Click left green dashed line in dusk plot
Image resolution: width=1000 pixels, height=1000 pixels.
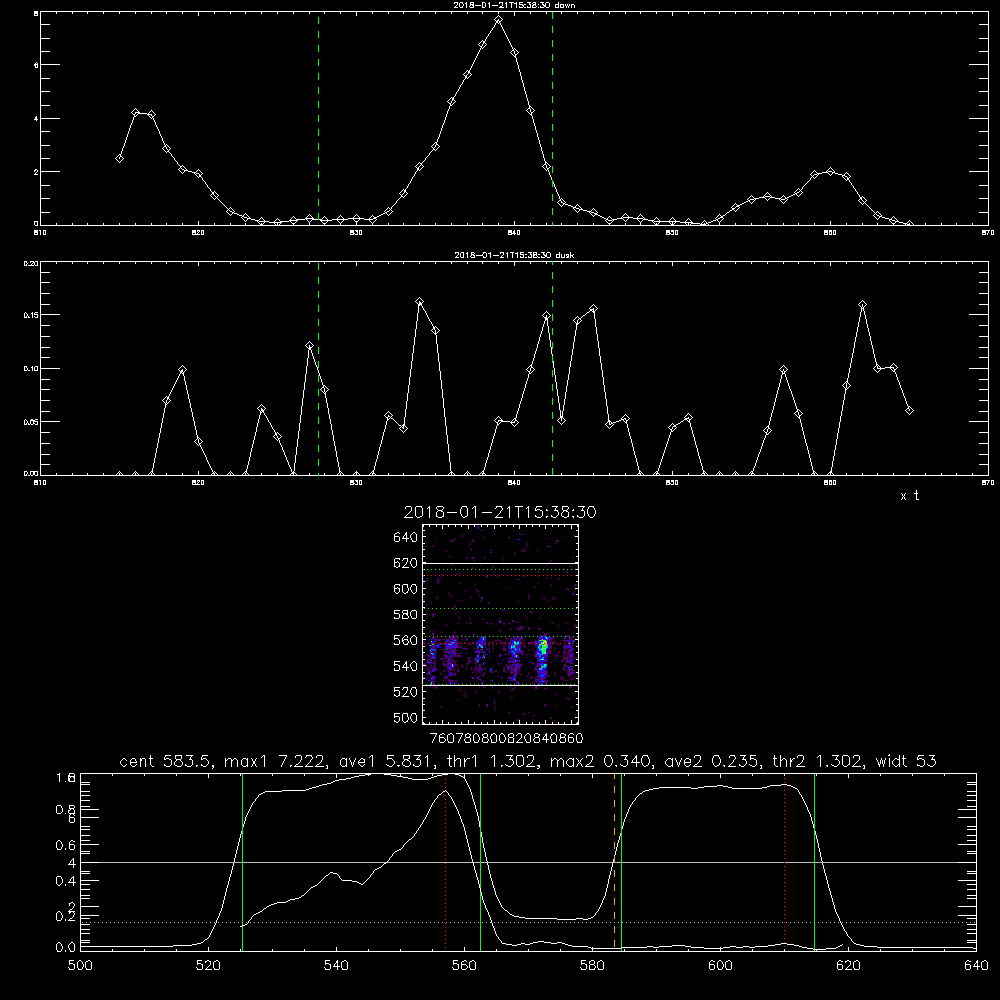tap(318, 369)
